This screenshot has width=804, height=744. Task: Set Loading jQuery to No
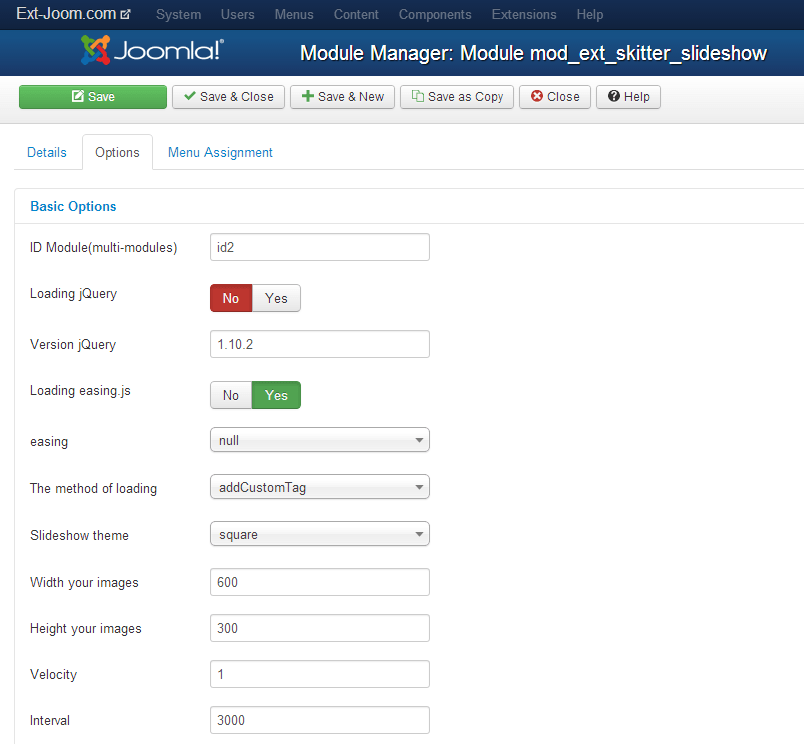click(231, 298)
